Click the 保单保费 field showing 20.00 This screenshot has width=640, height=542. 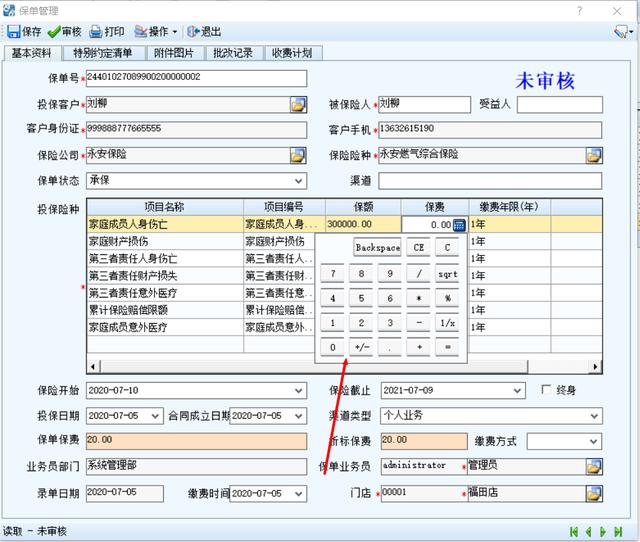196,441
